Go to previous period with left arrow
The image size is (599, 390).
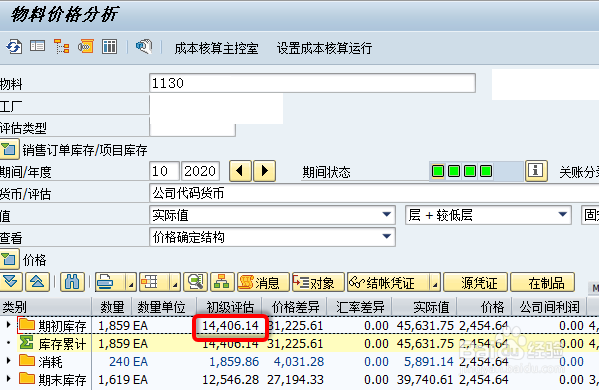coord(240,171)
